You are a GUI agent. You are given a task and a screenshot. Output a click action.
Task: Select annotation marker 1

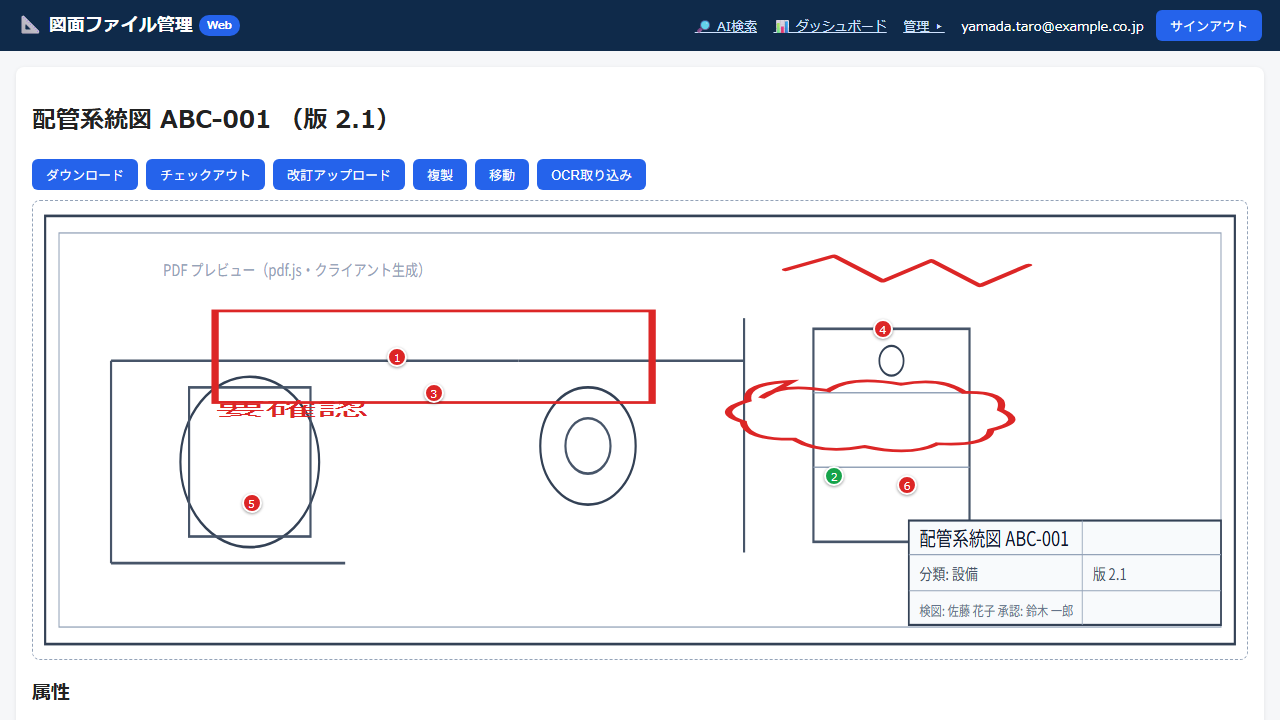coord(397,357)
